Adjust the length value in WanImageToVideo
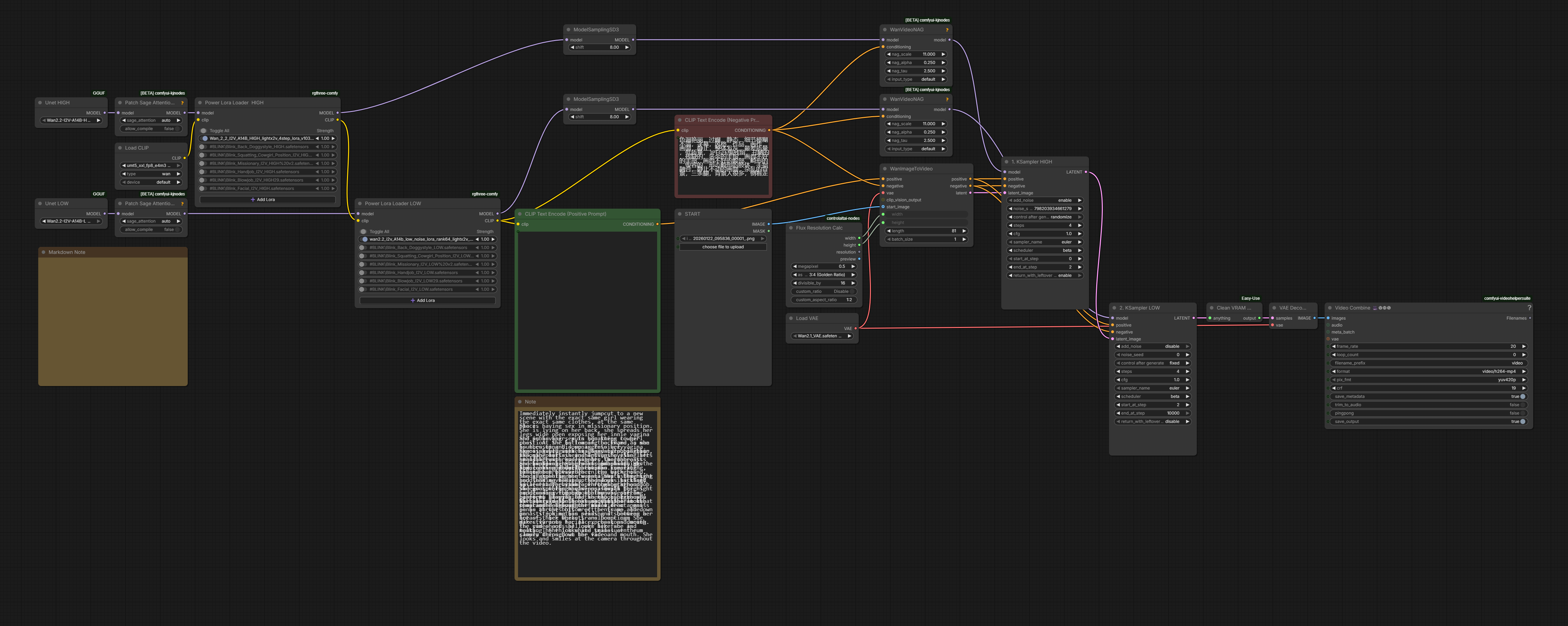The height and width of the screenshot is (626, 1568). click(926, 231)
